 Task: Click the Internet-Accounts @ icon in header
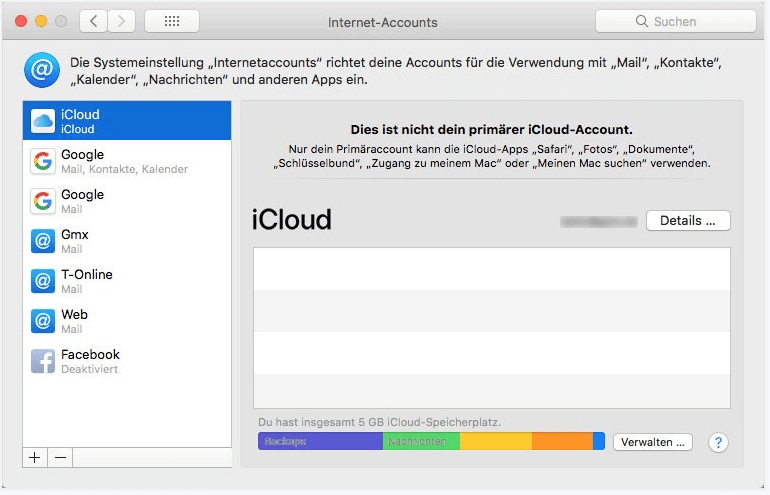pos(41,70)
